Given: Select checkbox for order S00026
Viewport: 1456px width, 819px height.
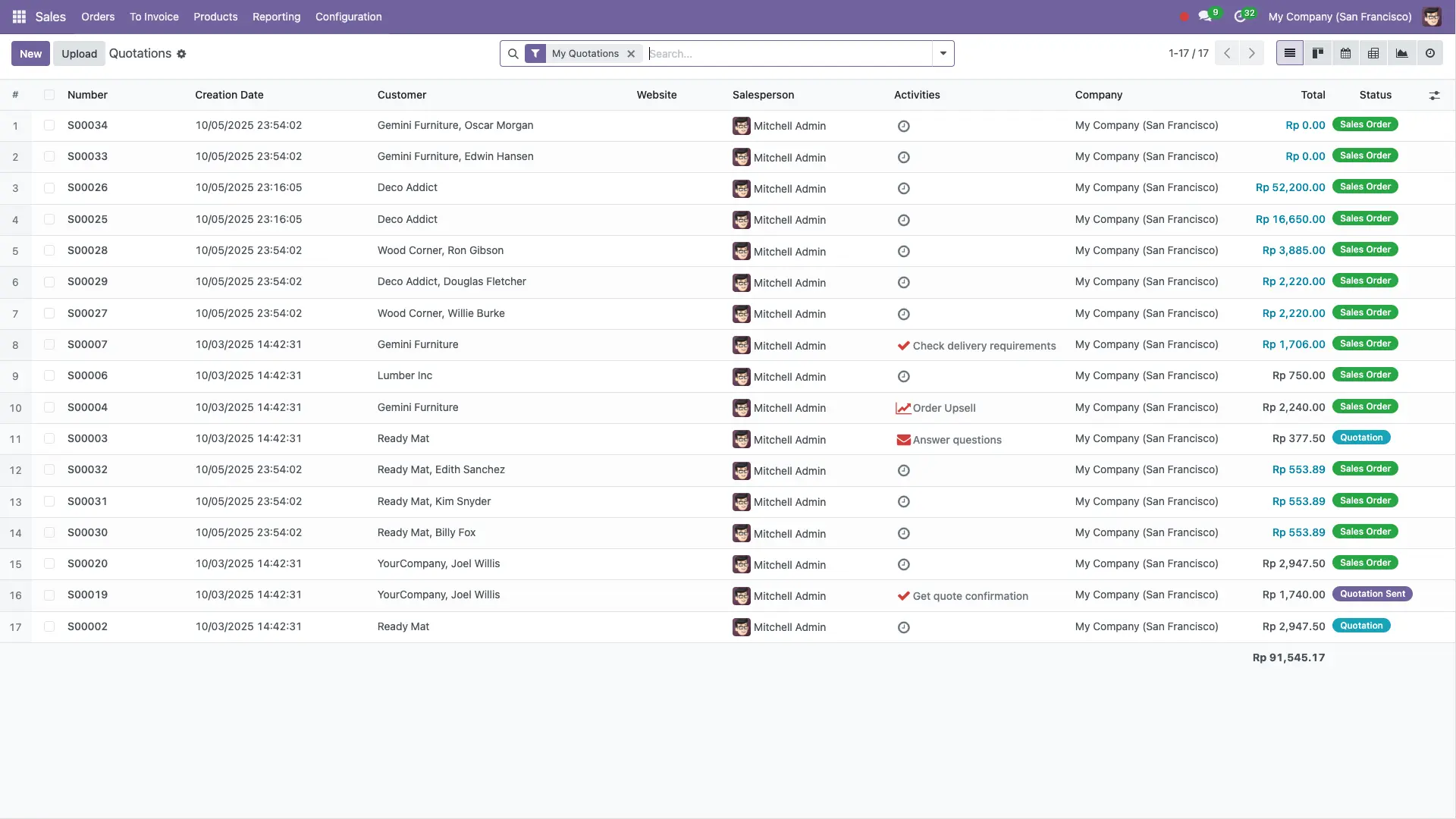Looking at the screenshot, I should (49, 187).
